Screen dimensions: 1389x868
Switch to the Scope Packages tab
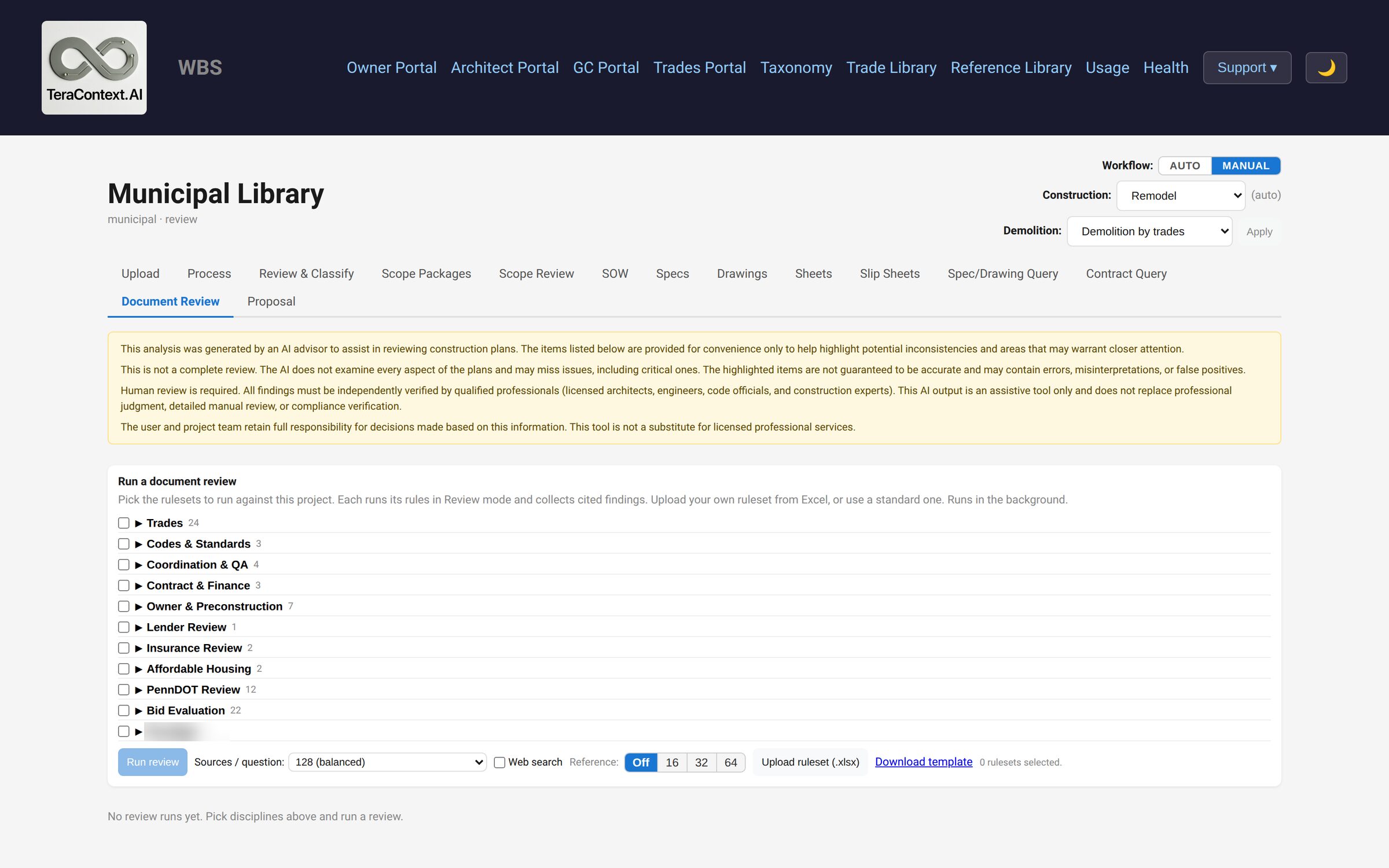coord(426,274)
